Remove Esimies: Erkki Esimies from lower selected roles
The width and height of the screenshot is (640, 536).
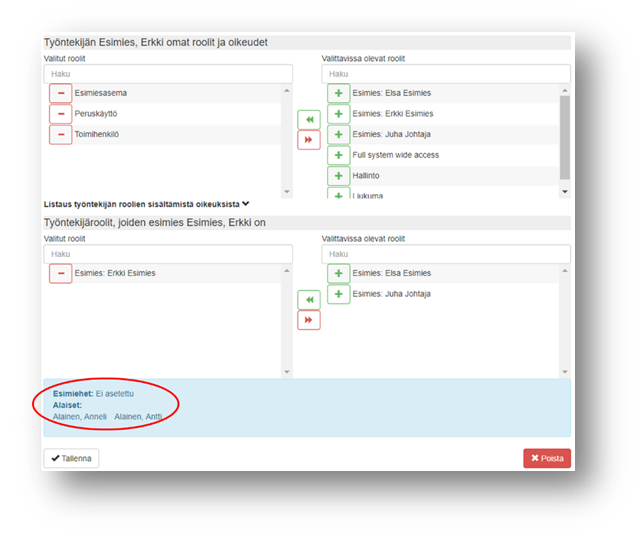coord(61,273)
